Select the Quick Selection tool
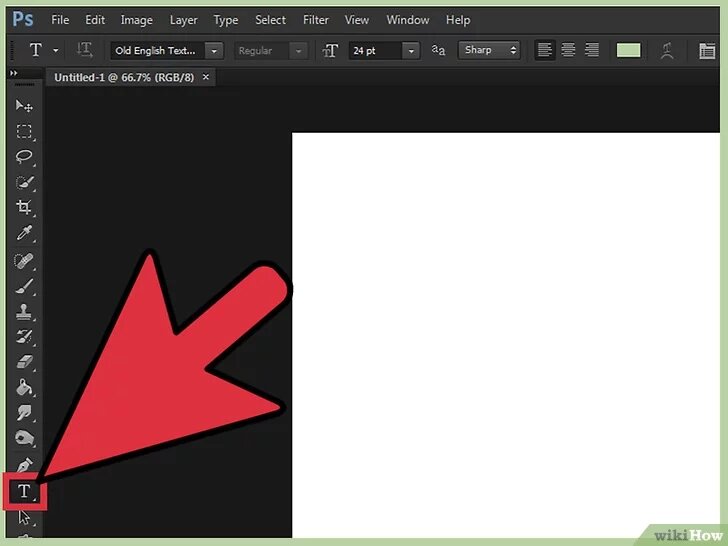The width and height of the screenshot is (728, 546). [24, 182]
